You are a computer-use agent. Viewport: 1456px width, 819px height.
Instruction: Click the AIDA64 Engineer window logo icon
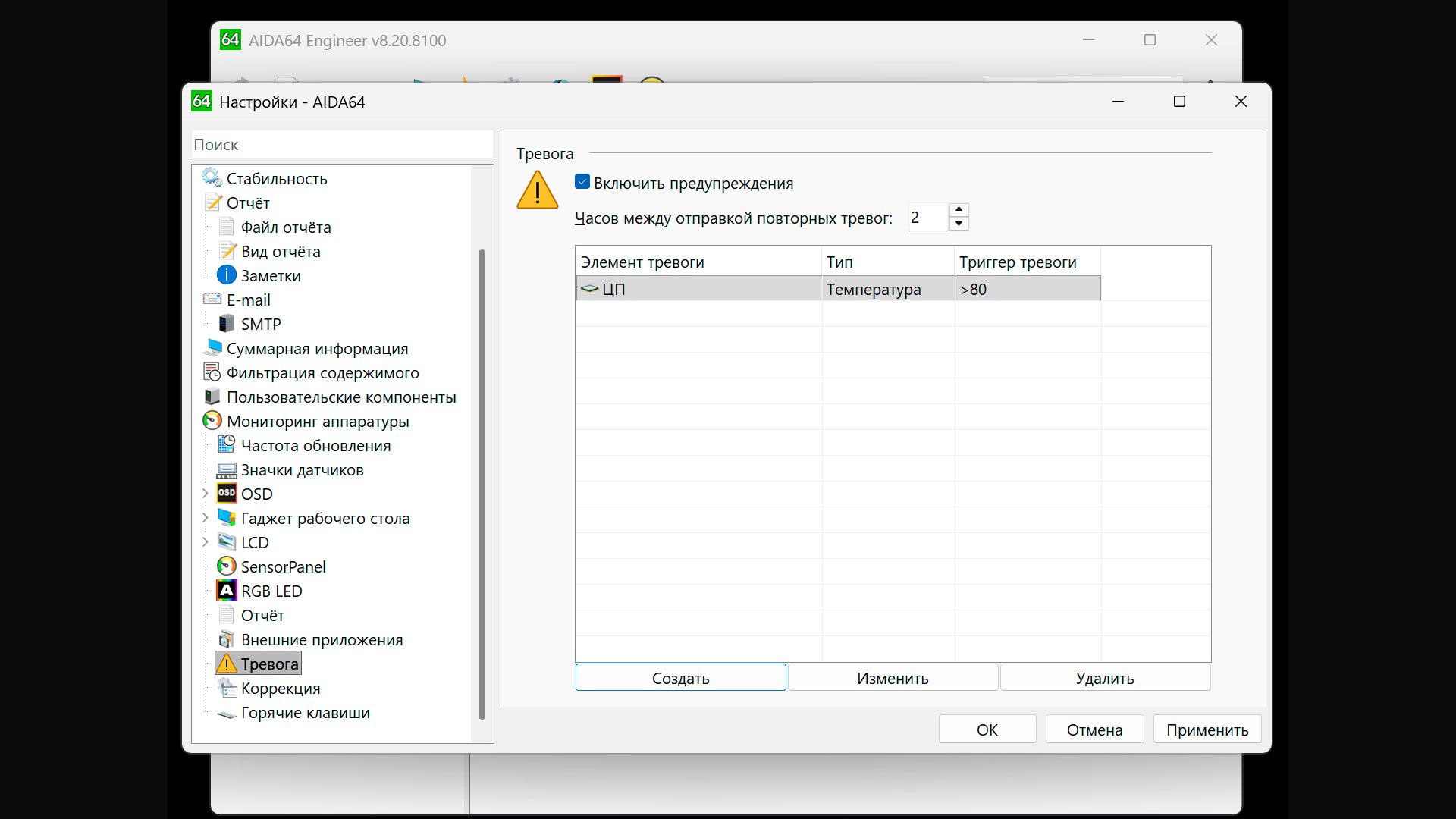pos(231,39)
